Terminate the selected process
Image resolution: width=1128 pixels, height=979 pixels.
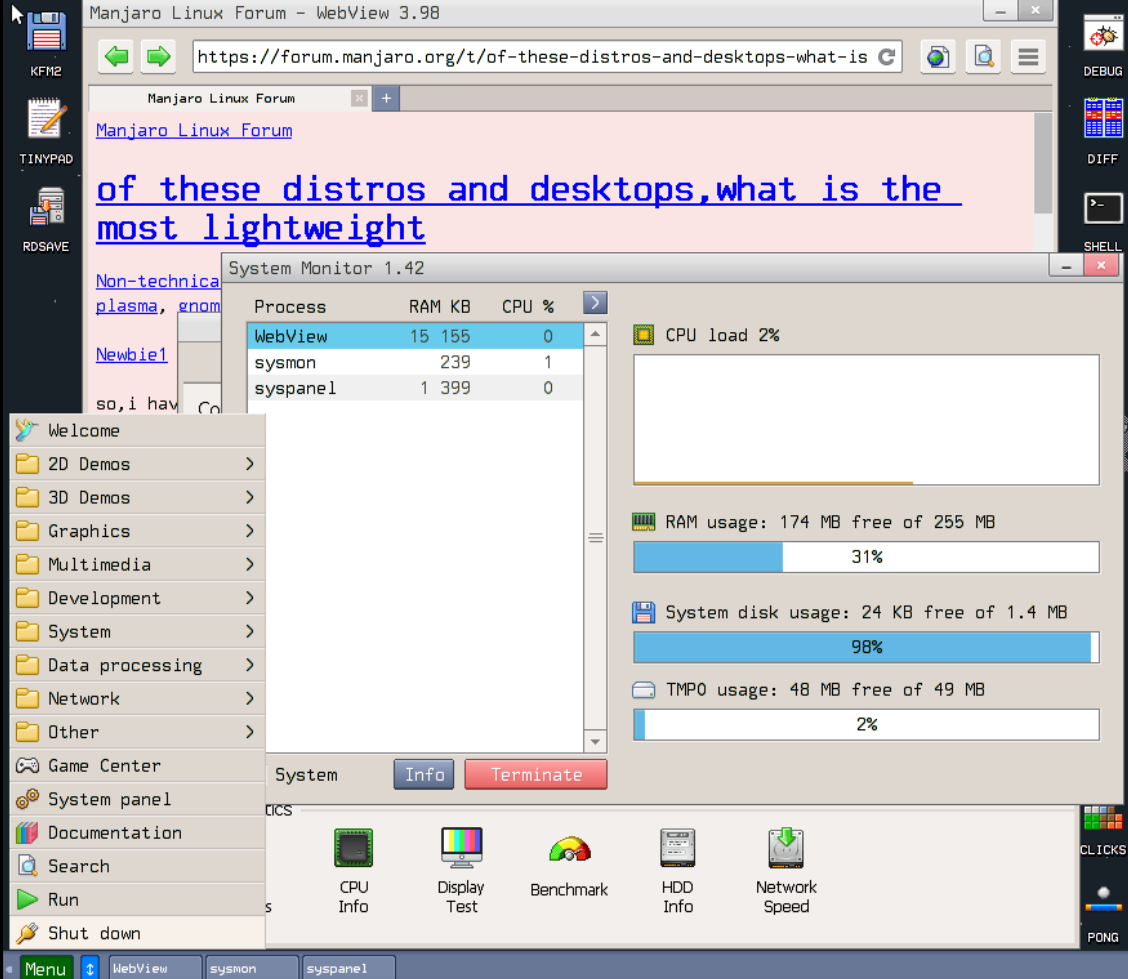(x=536, y=775)
